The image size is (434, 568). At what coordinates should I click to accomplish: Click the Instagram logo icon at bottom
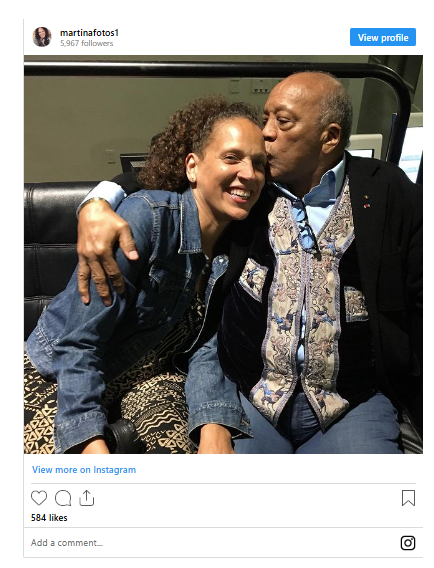tap(408, 543)
